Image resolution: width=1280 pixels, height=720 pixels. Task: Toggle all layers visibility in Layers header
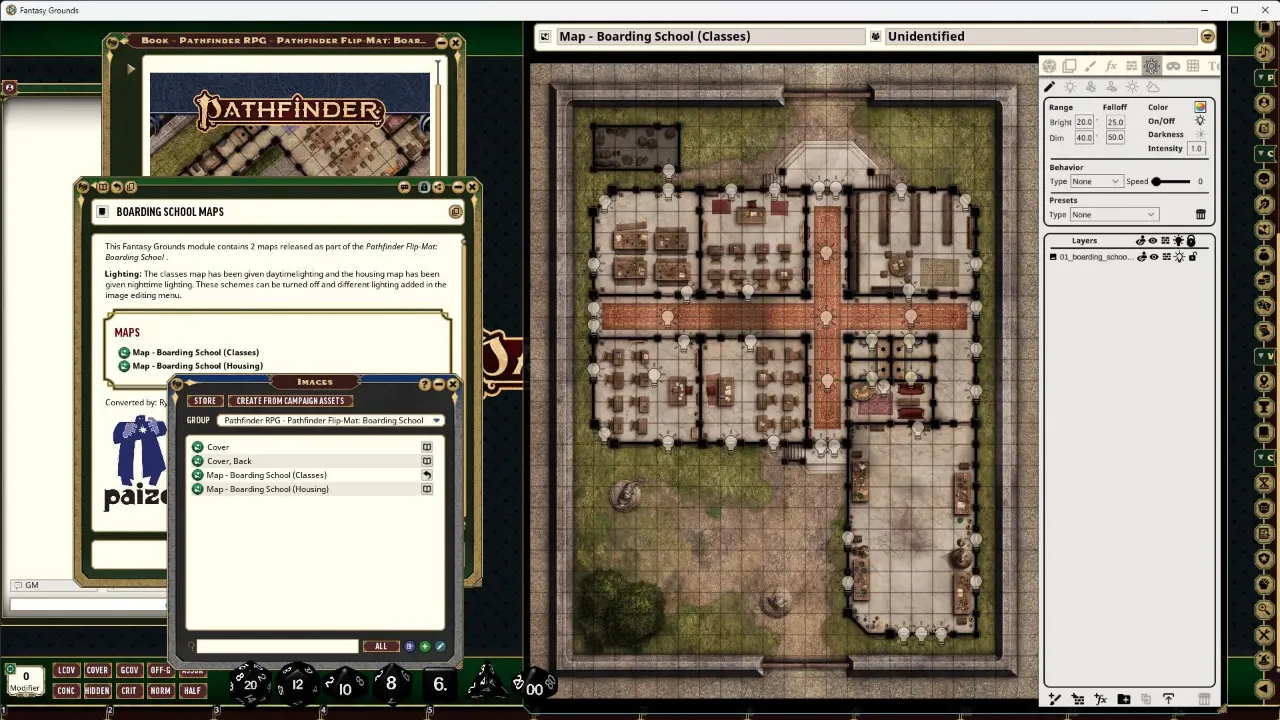(x=1153, y=241)
